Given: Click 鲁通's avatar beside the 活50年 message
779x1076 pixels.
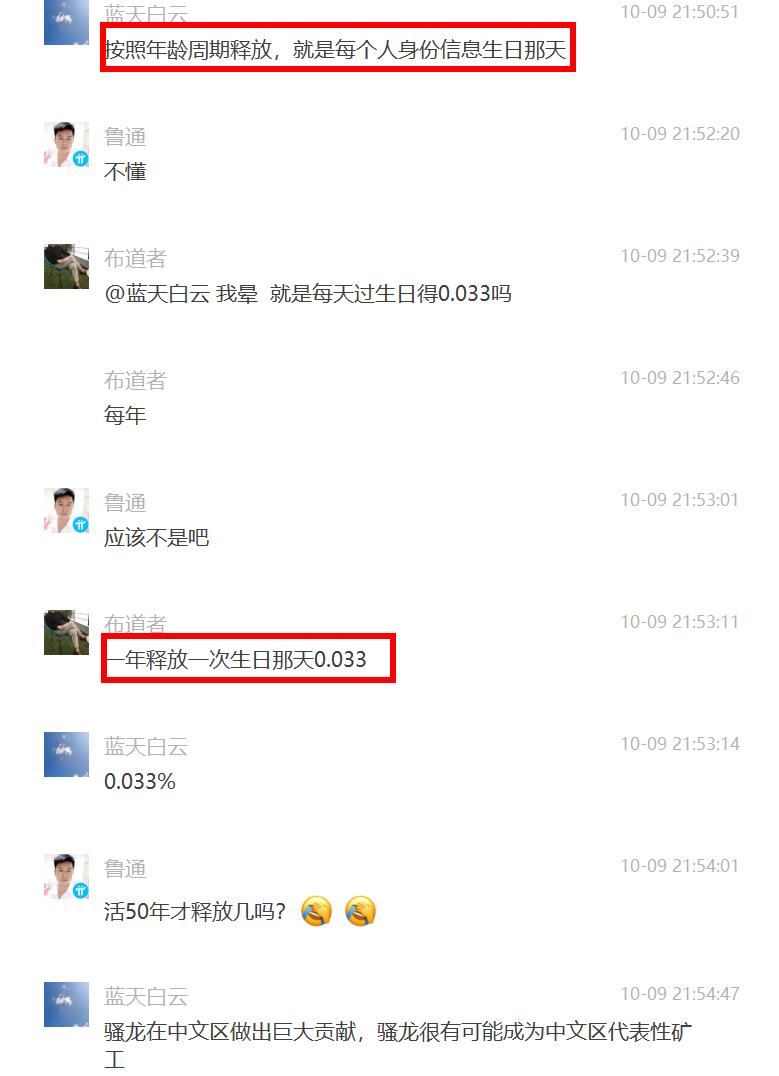Looking at the screenshot, I should click(x=67, y=876).
